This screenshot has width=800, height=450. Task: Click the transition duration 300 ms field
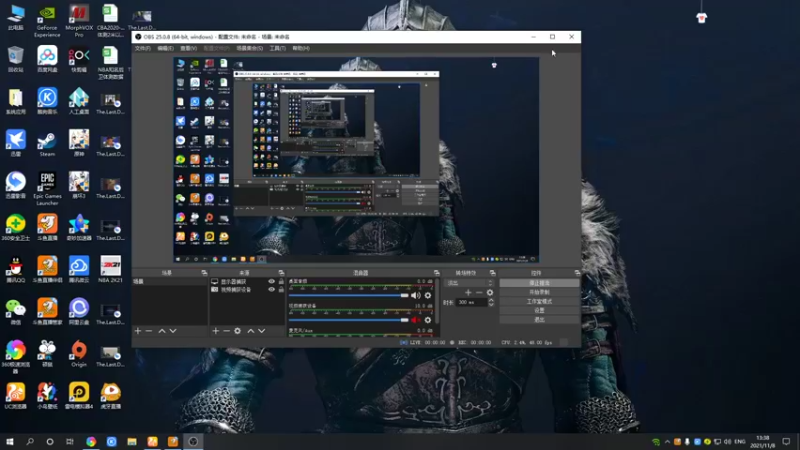pyautogui.click(x=471, y=302)
